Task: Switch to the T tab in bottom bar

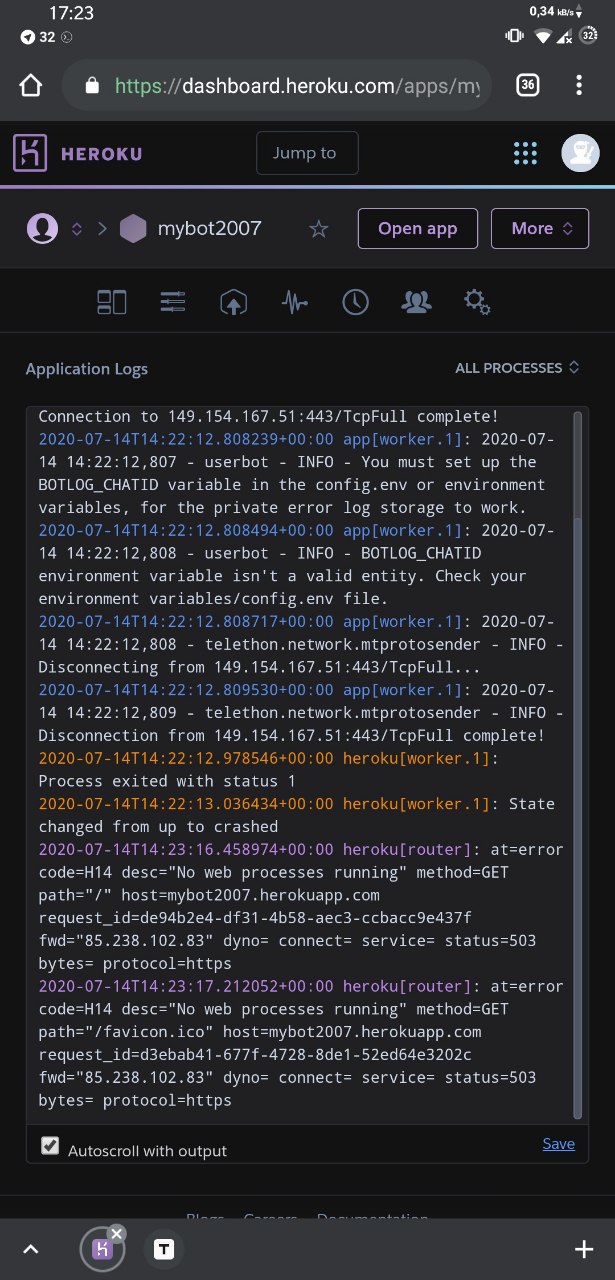Action: click(164, 1249)
